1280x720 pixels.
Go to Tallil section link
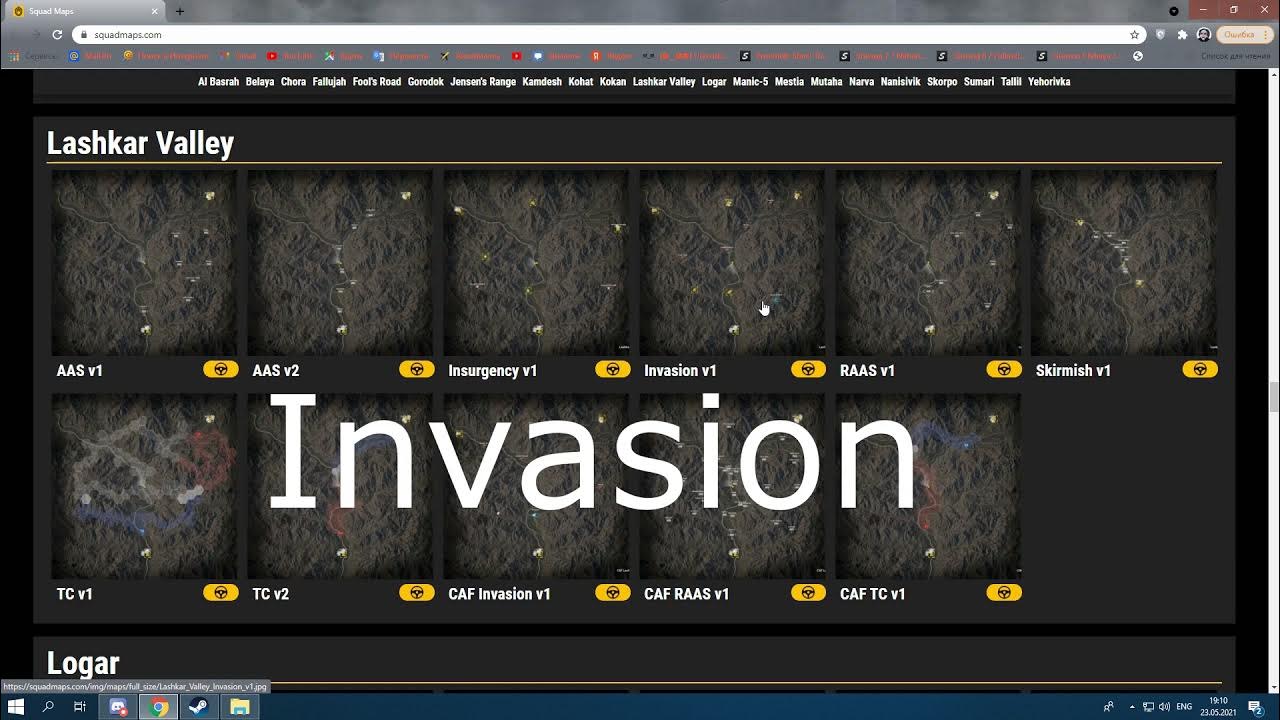pyautogui.click(x=1011, y=82)
